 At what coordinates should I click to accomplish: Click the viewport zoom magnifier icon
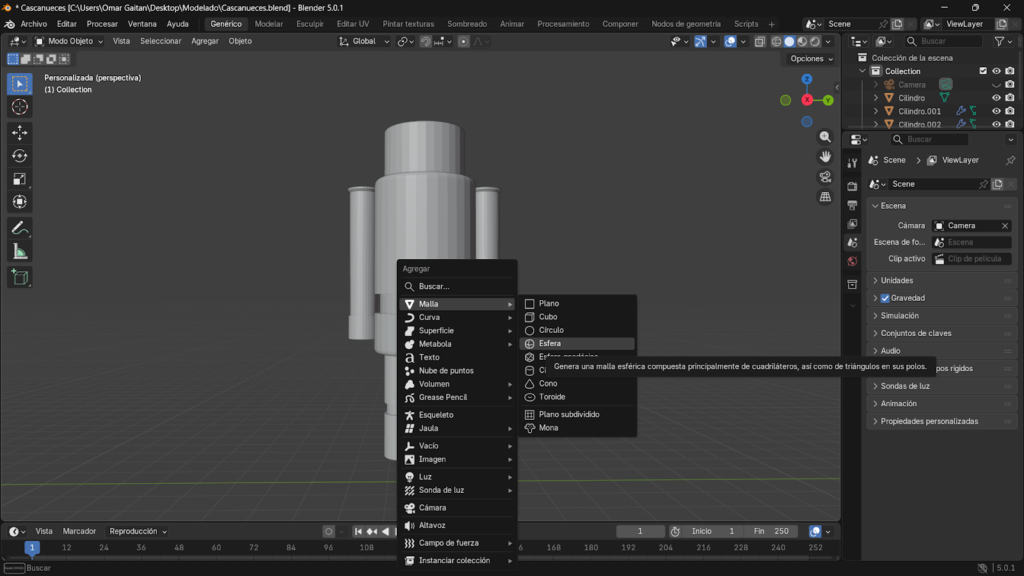825,137
